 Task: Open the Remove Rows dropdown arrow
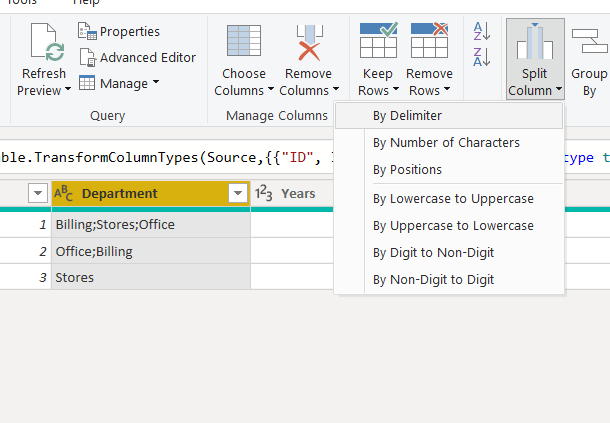point(447,89)
